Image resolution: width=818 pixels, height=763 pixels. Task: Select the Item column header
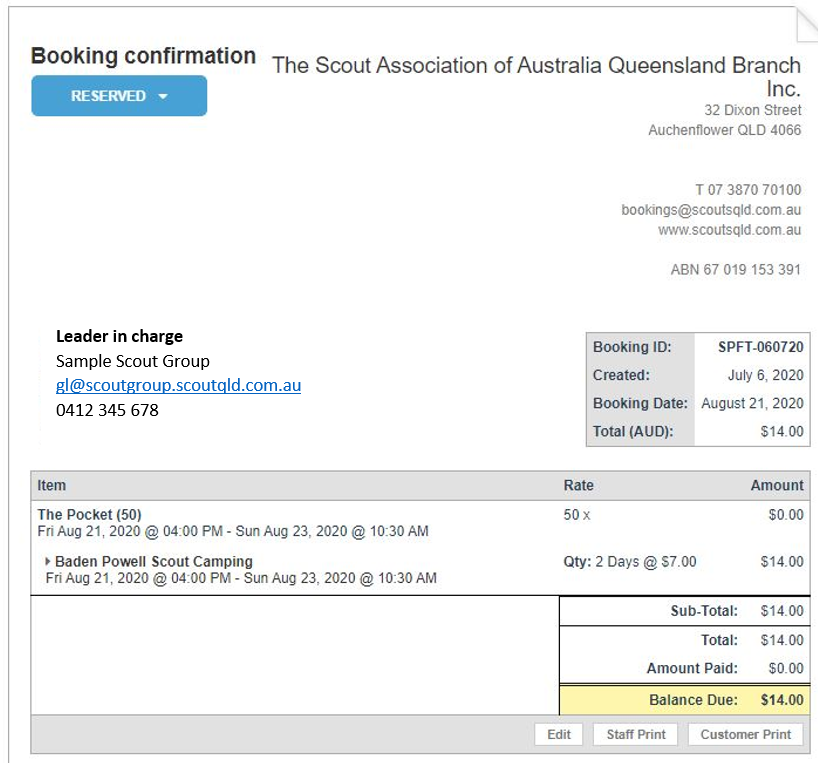[x=52, y=486]
